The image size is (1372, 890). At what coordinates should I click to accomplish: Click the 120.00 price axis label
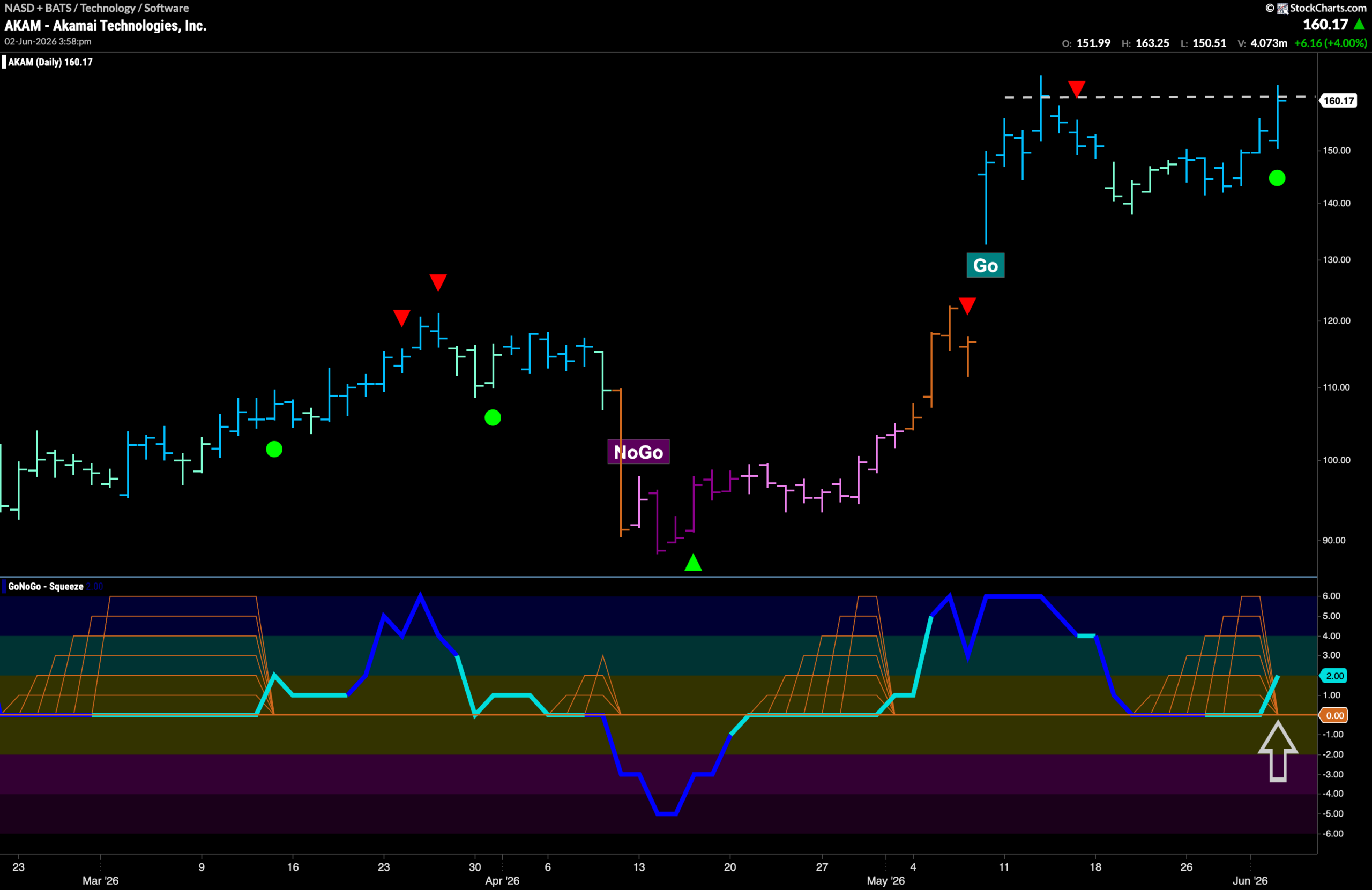point(1336,320)
